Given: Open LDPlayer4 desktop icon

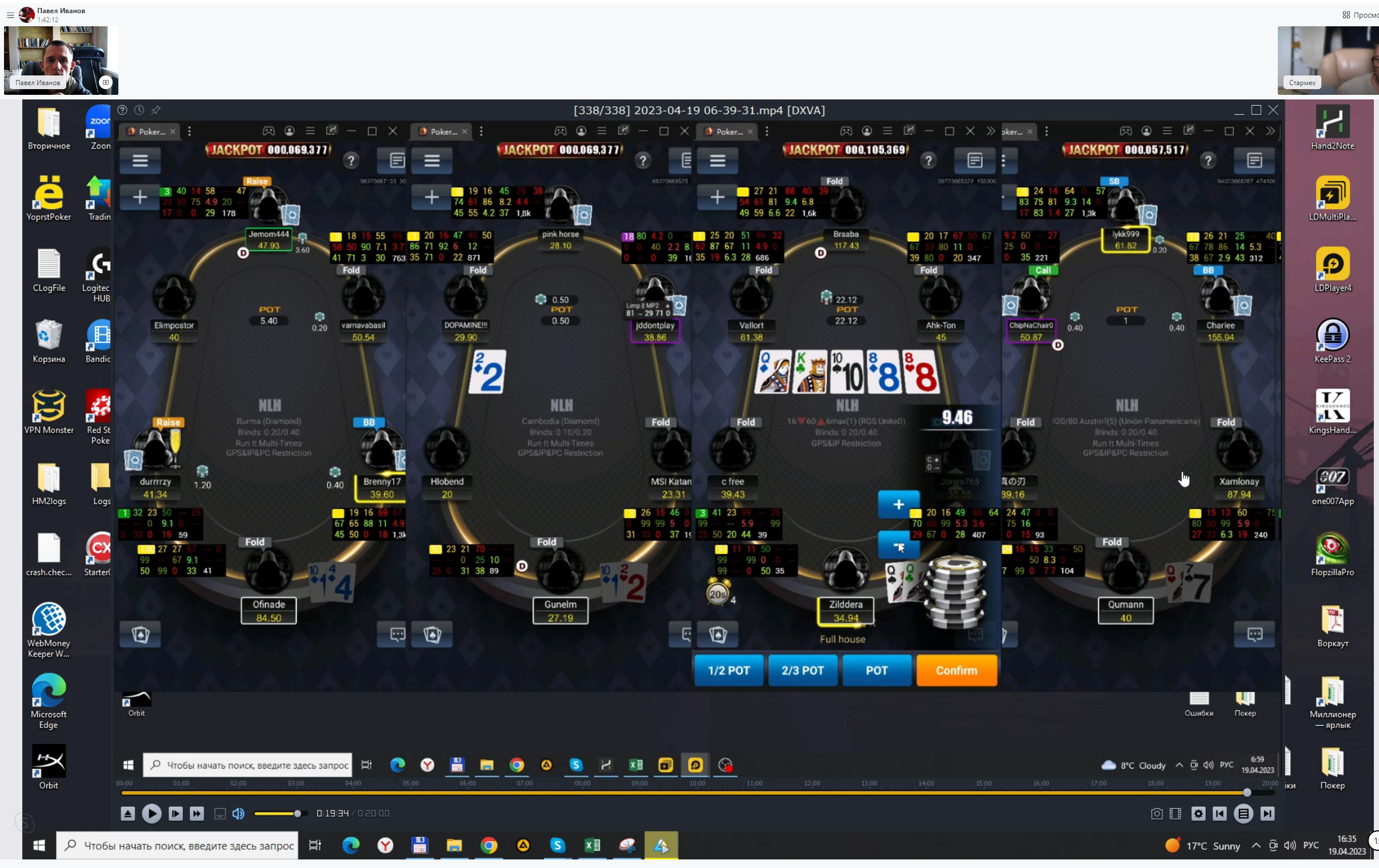Looking at the screenshot, I should [1332, 270].
